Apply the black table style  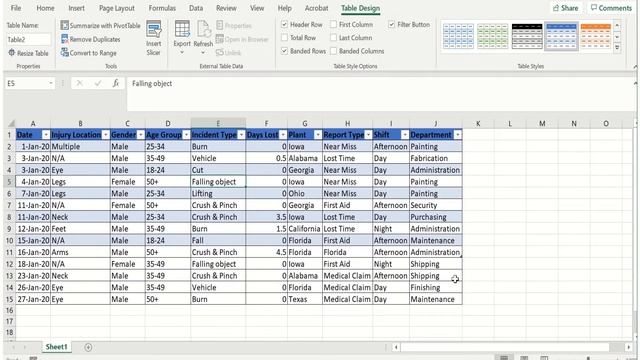click(x=527, y=36)
